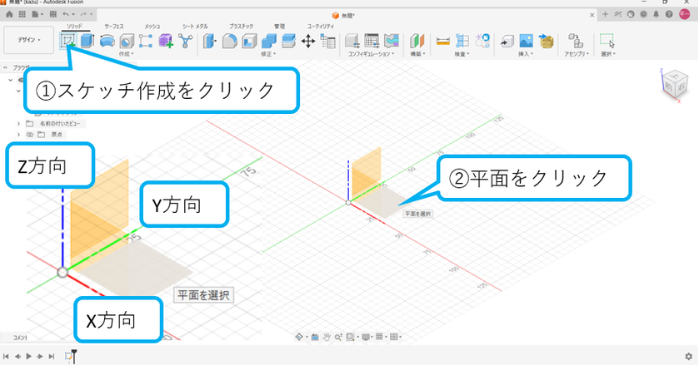Select the Measure ruler icon
This screenshot has height=365, width=698.
pyautogui.click(x=443, y=41)
